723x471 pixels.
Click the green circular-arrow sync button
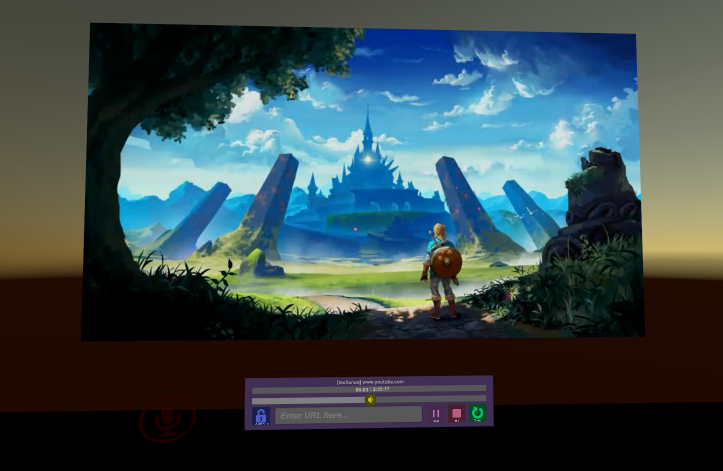(x=478, y=412)
